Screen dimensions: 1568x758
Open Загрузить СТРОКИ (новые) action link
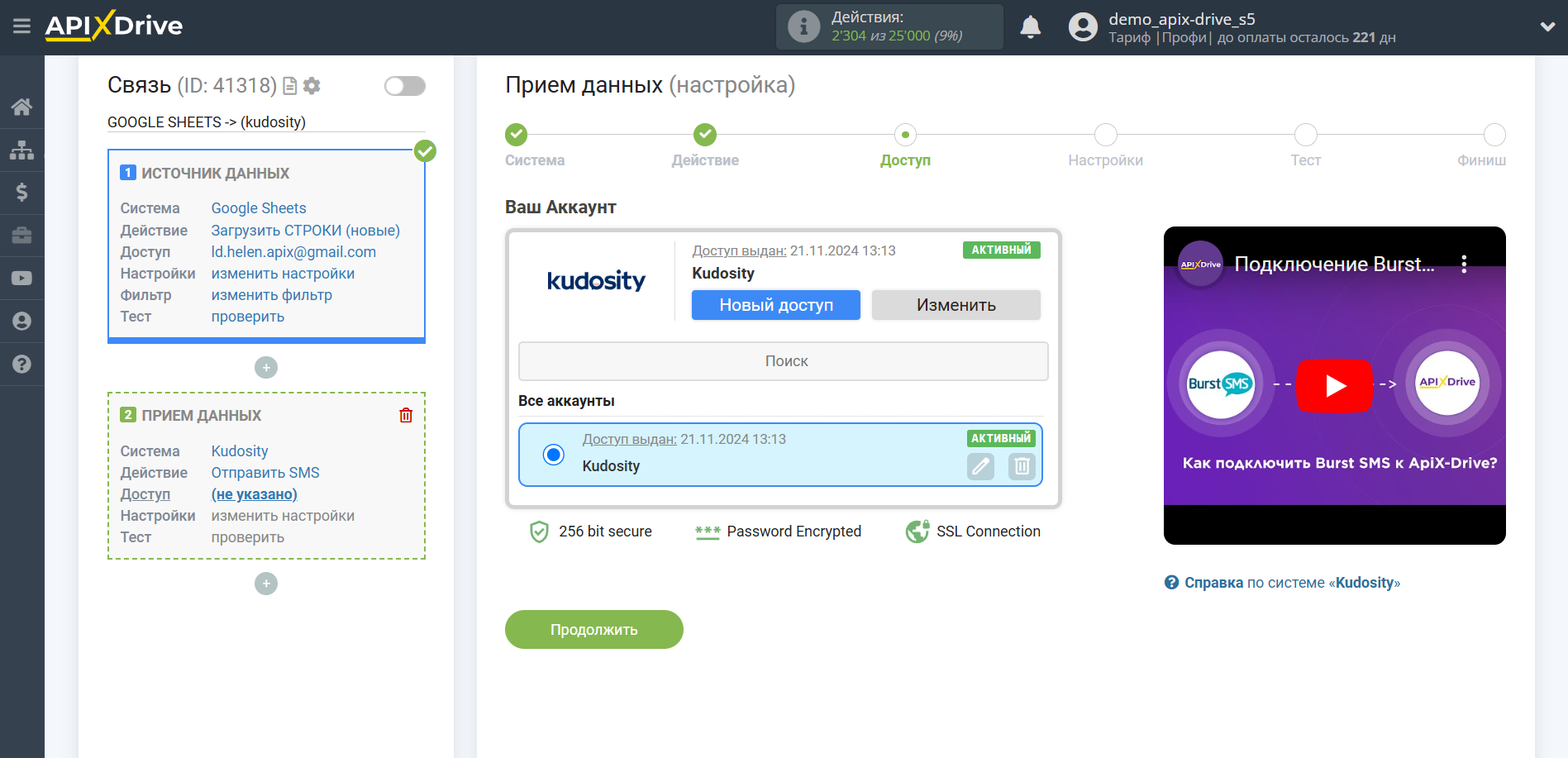click(x=306, y=231)
